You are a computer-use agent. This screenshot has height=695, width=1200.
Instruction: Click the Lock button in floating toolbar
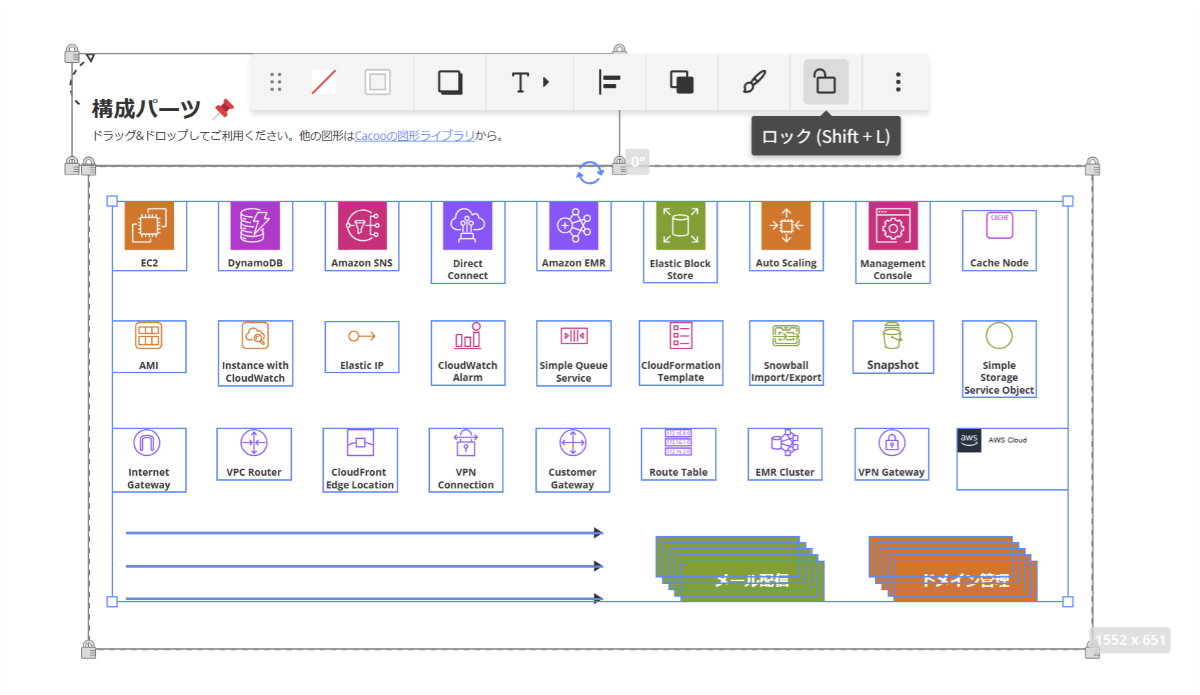click(825, 82)
